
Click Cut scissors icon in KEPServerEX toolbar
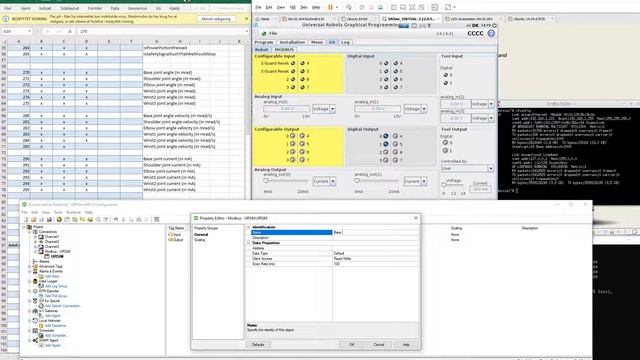coord(124,219)
